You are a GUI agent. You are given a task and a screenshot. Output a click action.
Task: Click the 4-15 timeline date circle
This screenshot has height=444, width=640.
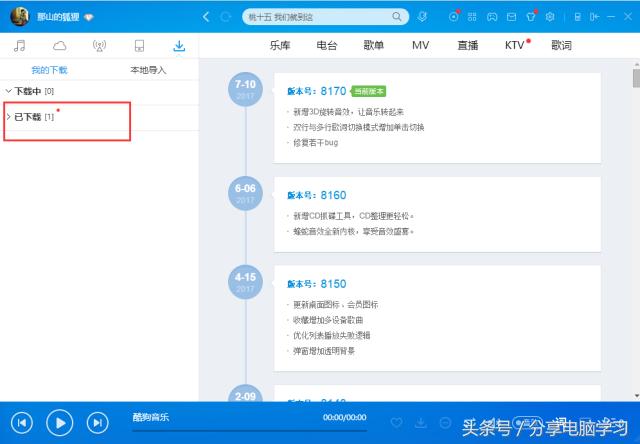click(x=245, y=282)
